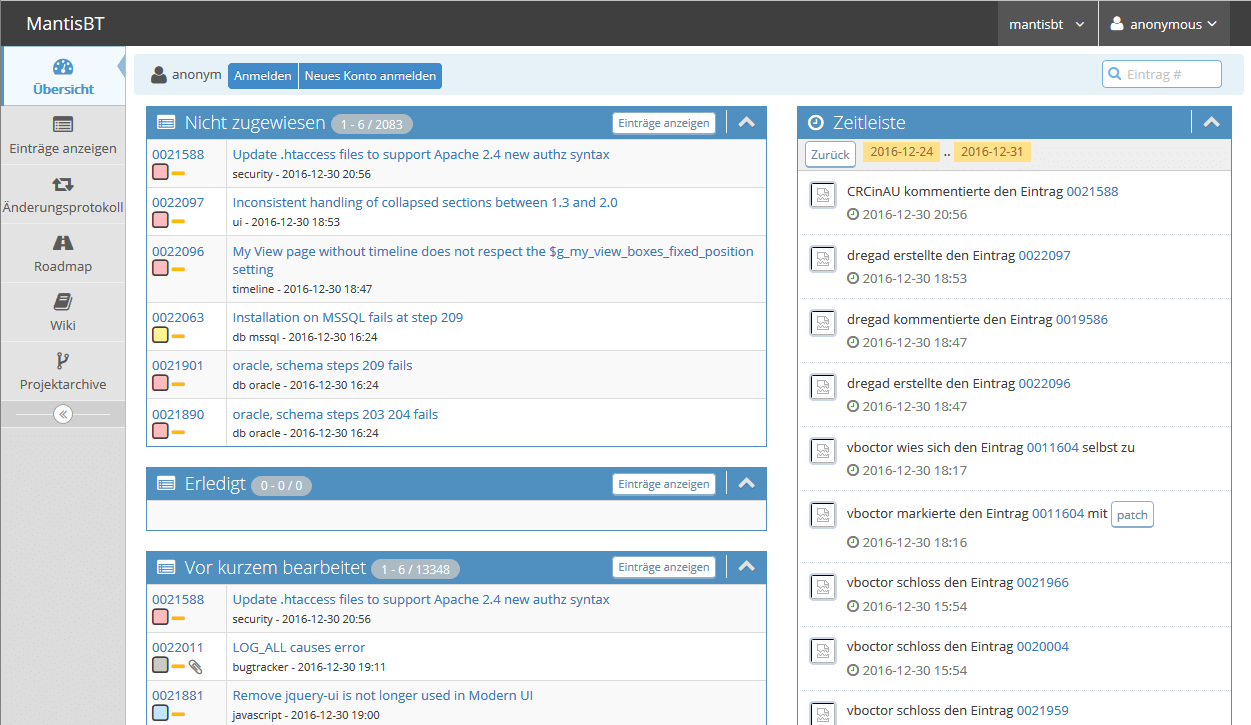Click the Einträge anzeigen sidebar label
The width and height of the screenshot is (1251, 725).
tap(63, 149)
